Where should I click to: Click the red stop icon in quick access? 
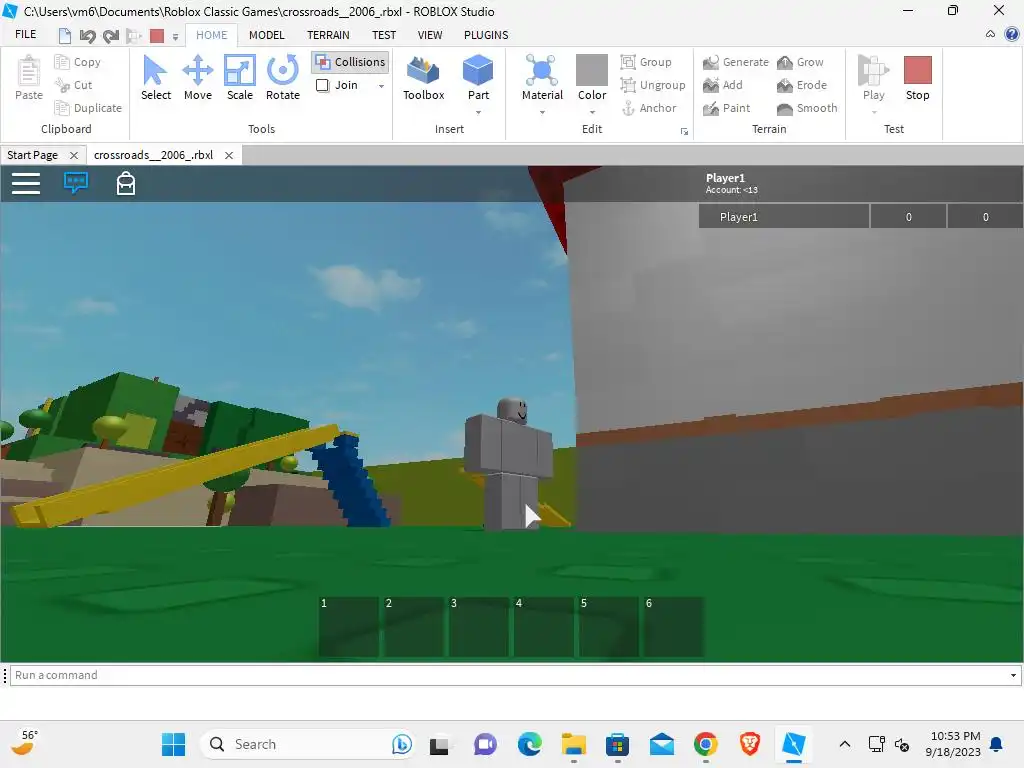coord(157,36)
